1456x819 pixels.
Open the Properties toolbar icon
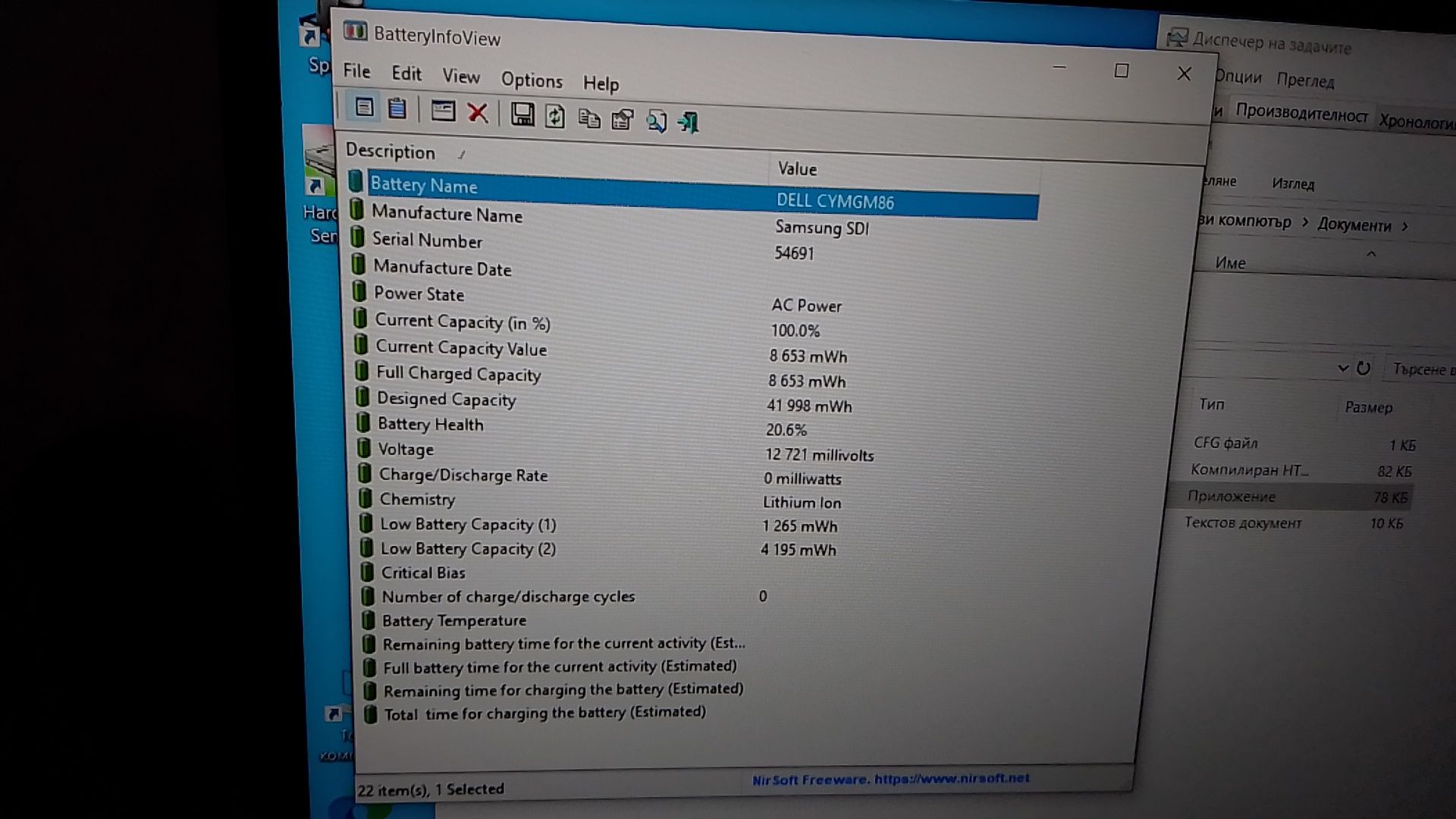coord(623,119)
